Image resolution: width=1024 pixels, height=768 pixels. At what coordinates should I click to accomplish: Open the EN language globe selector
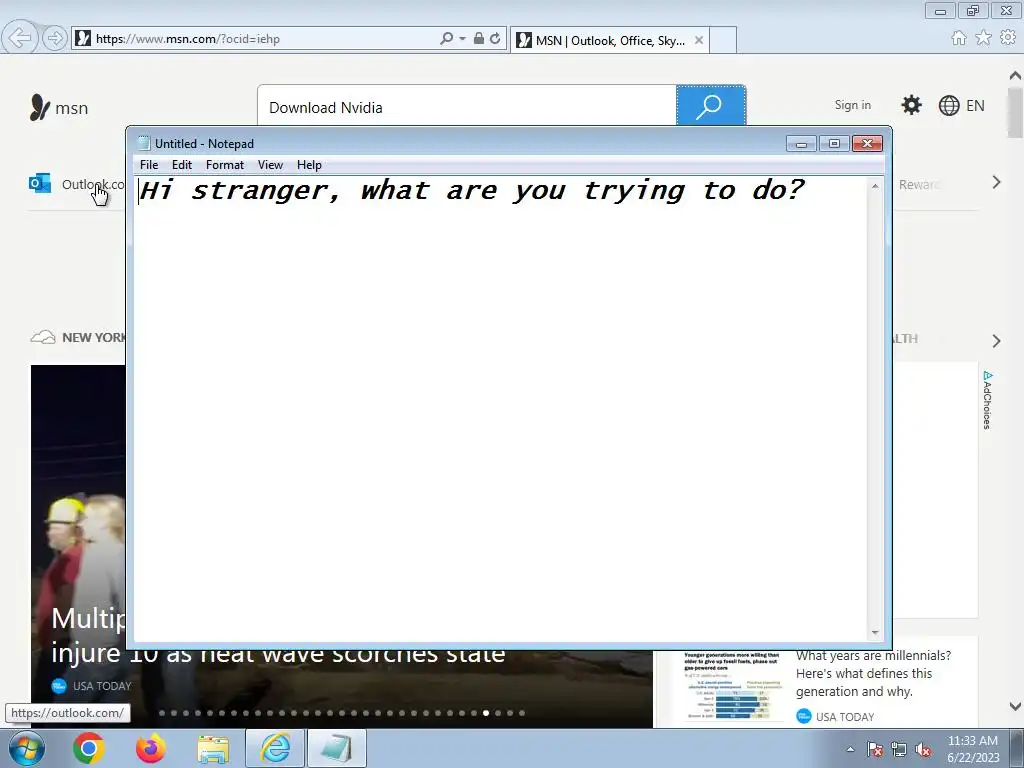[961, 106]
